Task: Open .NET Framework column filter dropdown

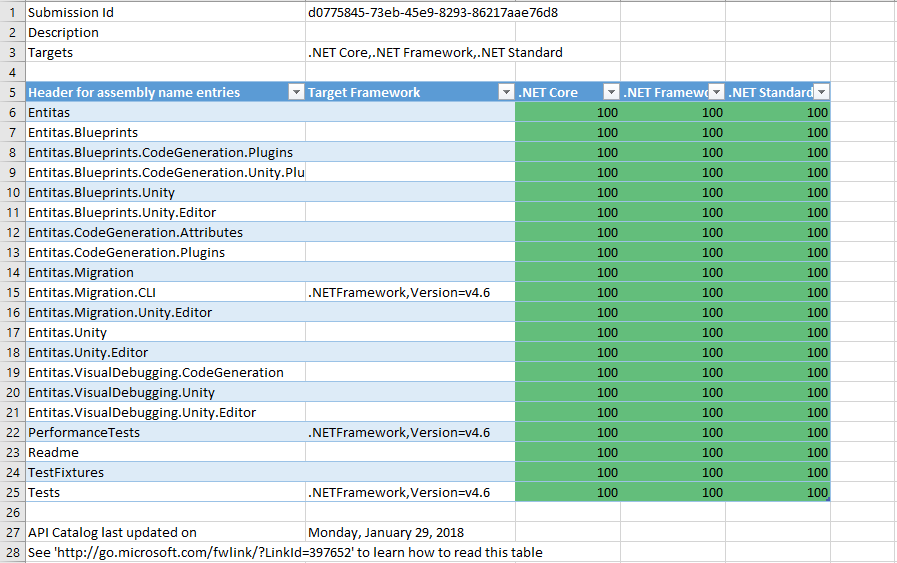Action: tap(716, 92)
